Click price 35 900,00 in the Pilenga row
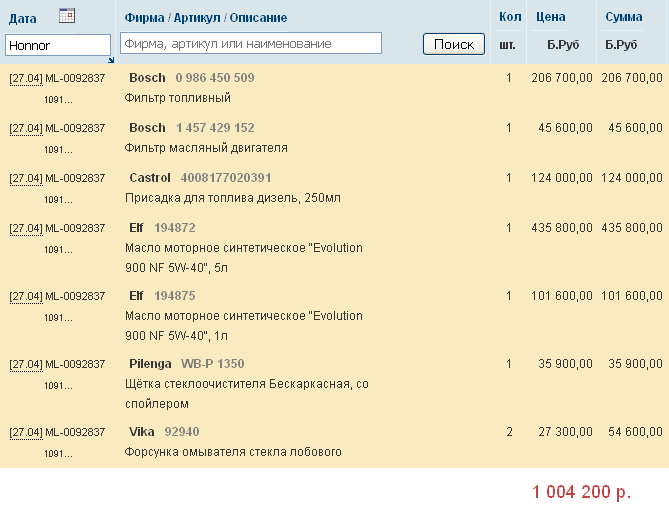Screen dimensions: 669x511 tap(565, 364)
